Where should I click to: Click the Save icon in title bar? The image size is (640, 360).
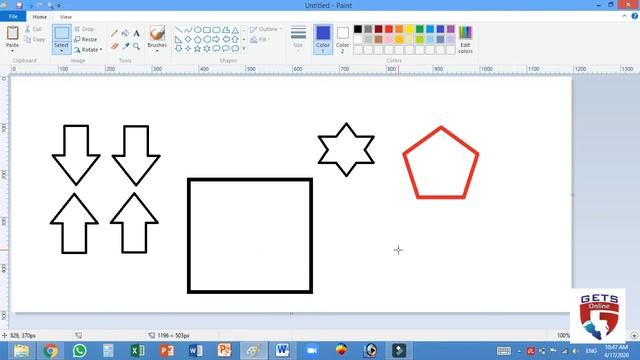pyautogui.click(x=19, y=5)
